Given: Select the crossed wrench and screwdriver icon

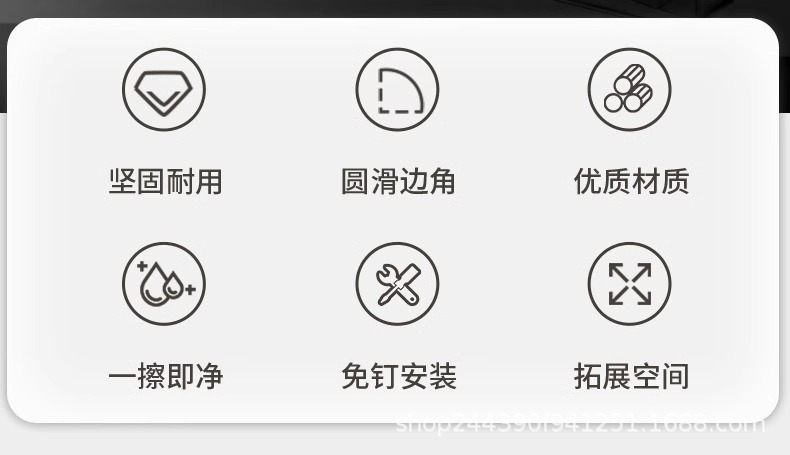Looking at the screenshot, I should pos(397,284).
